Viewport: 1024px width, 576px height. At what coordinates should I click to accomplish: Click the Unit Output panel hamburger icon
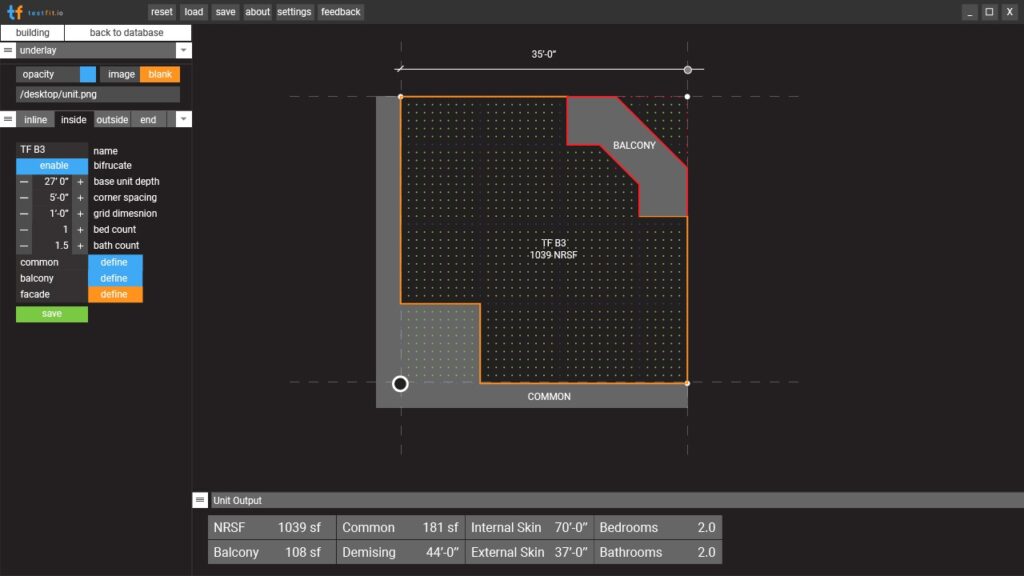pyautogui.click(x=196, y=500)
